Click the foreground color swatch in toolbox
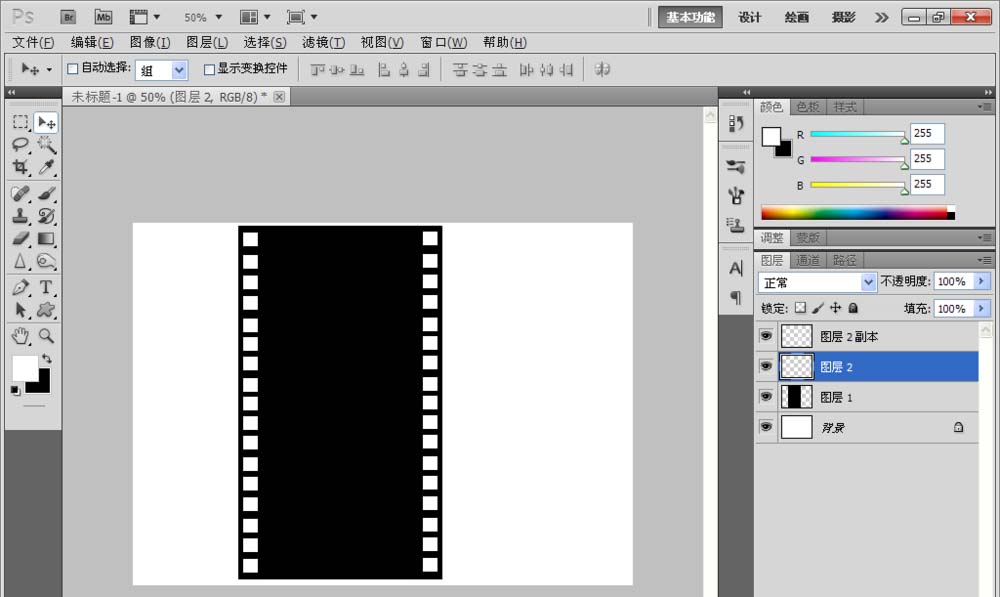This screenshot has height=597, width=1000. pos(23,367)
